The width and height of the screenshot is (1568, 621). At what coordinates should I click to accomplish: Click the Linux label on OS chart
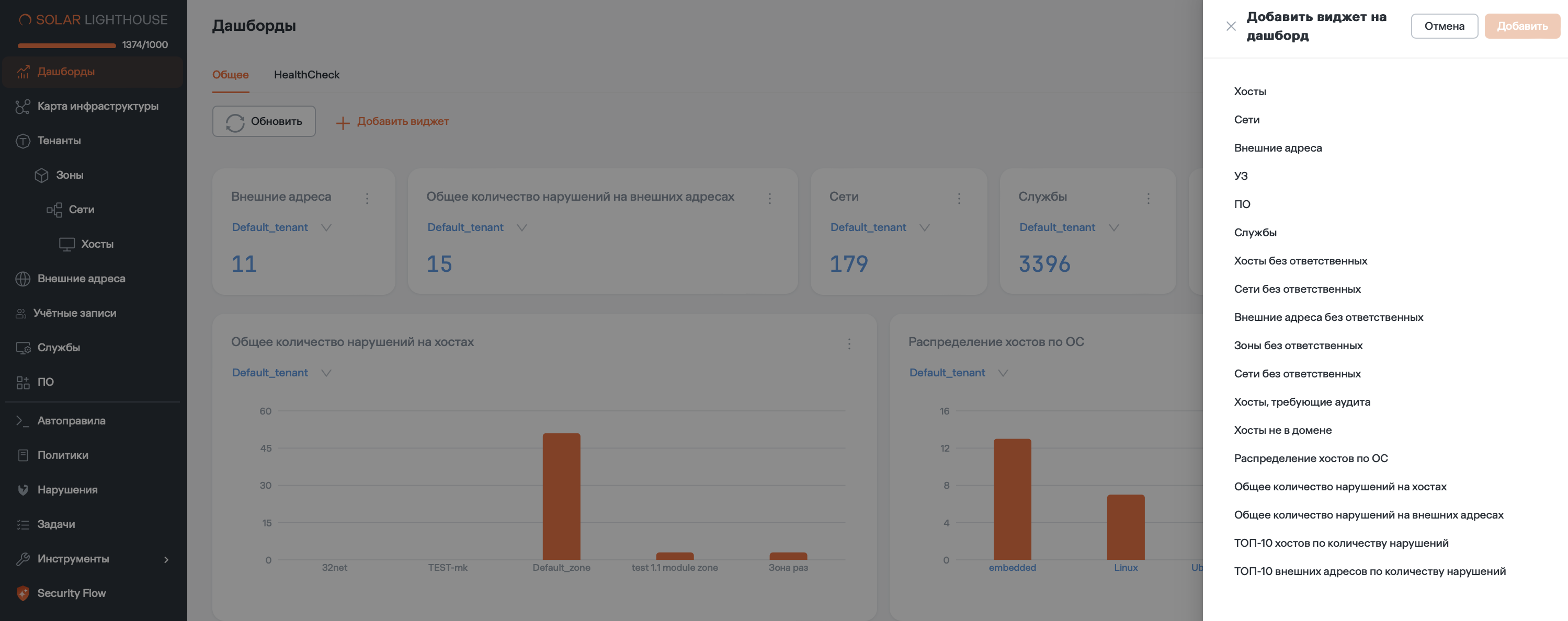click(x=1126, y=568)
